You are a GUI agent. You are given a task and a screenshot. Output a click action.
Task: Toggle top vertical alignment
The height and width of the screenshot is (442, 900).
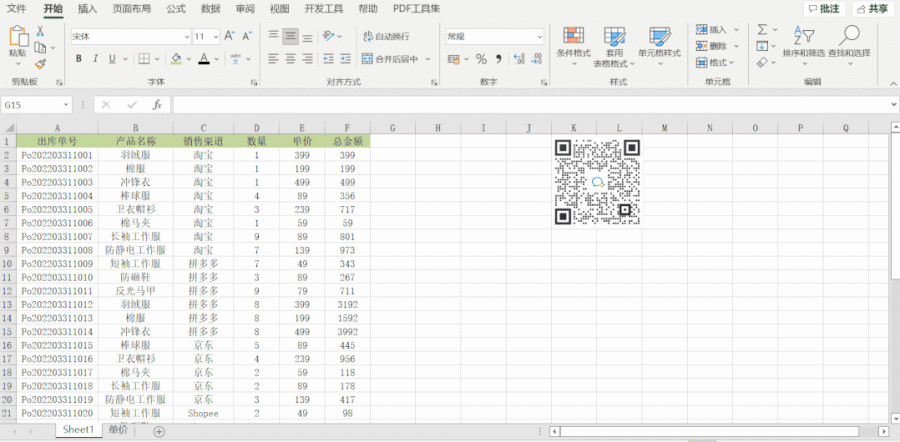[274, 36]
